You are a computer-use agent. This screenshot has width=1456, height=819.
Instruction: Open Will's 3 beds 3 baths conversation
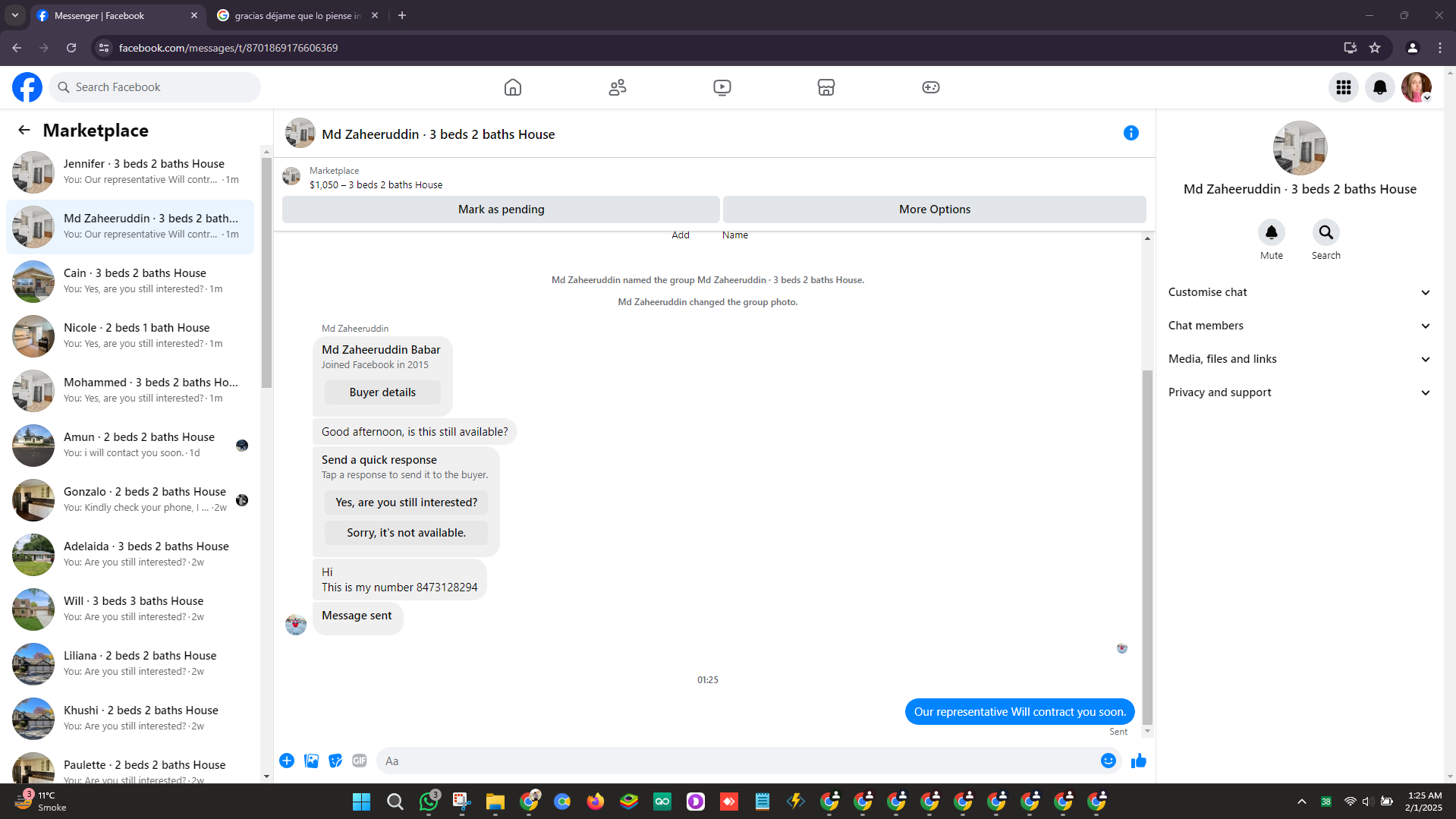[x=130, y=609]
